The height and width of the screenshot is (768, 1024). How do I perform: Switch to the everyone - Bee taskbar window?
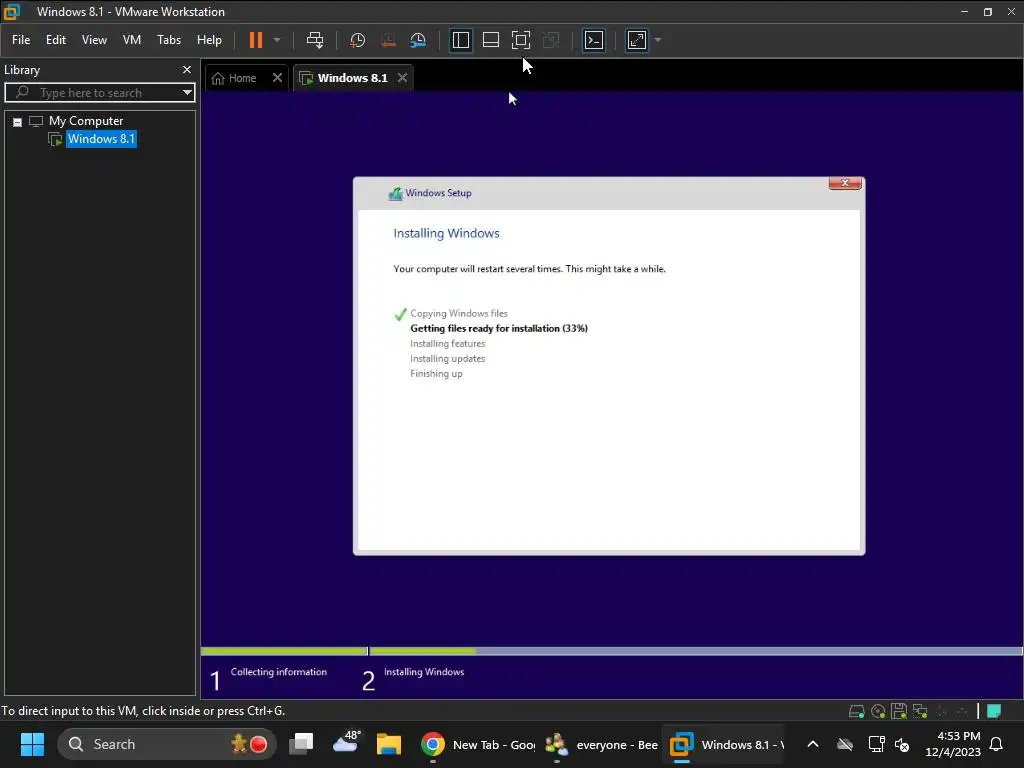(601, 744)
